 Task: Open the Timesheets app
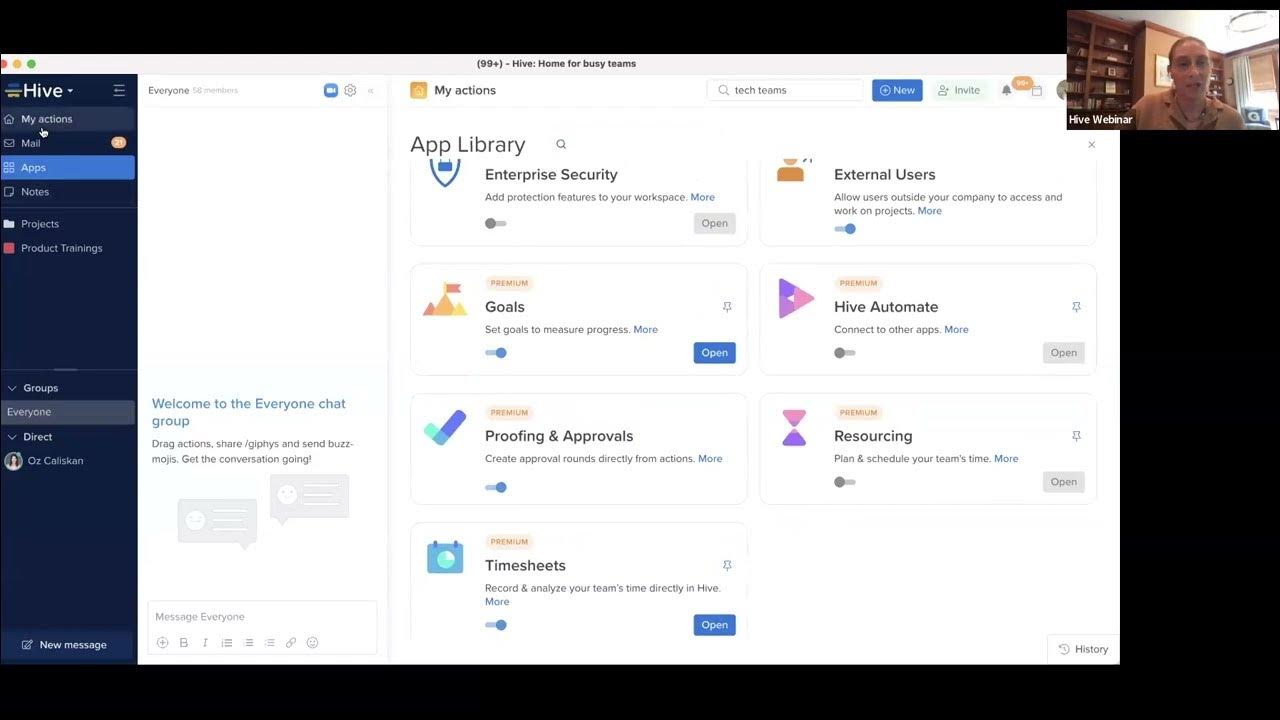pyautogui.click(x=714, y=624)
